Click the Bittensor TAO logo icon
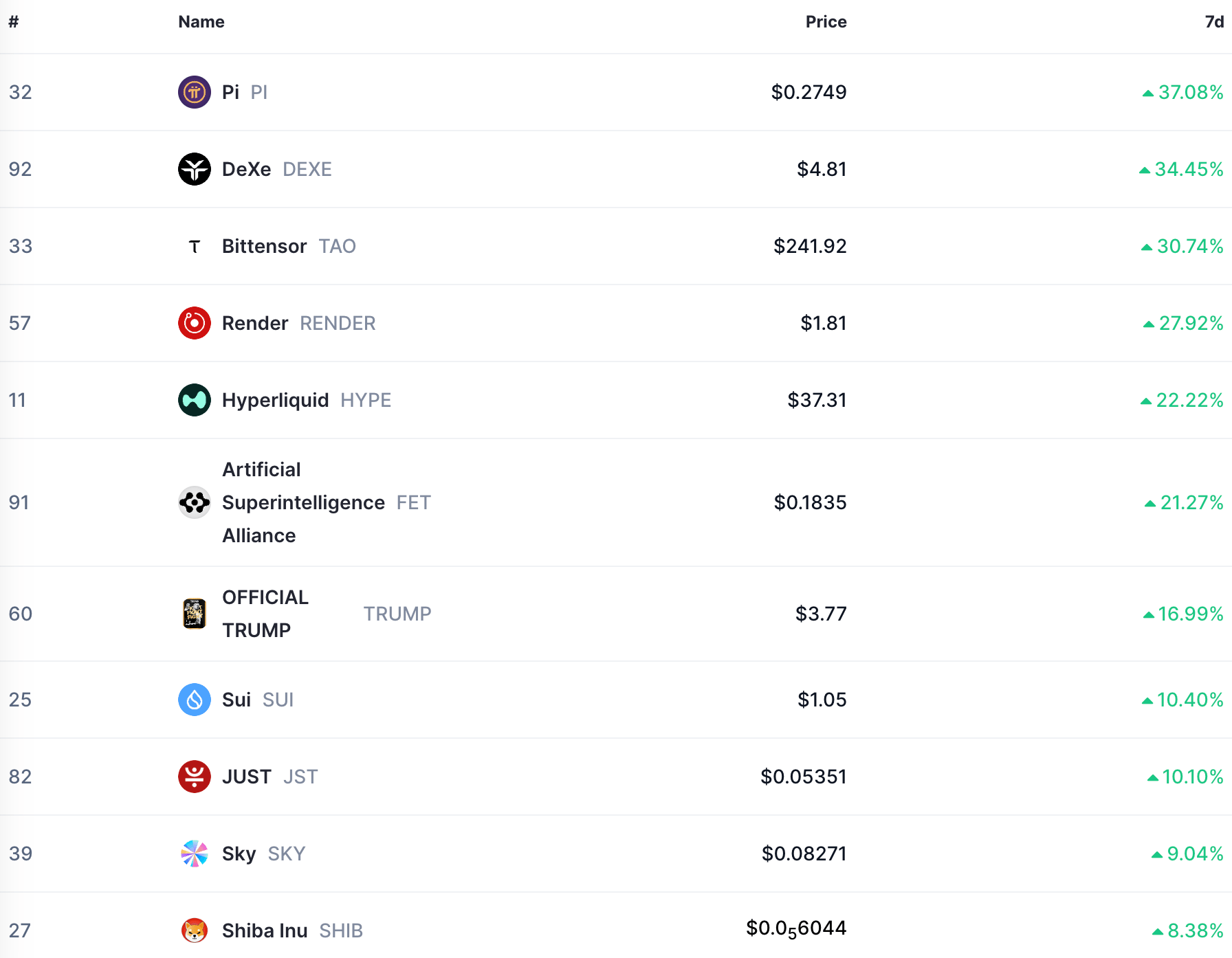 tap(195, 246)
